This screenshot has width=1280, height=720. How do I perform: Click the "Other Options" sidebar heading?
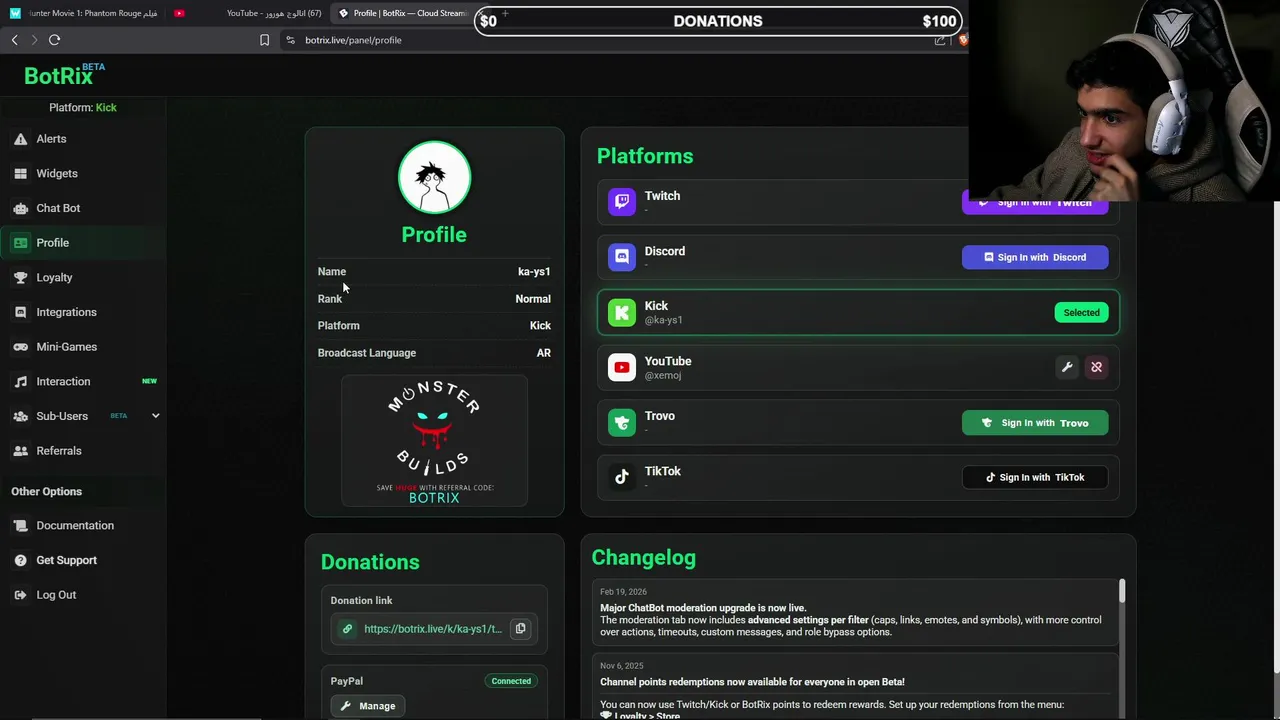[x=47, y=492]
